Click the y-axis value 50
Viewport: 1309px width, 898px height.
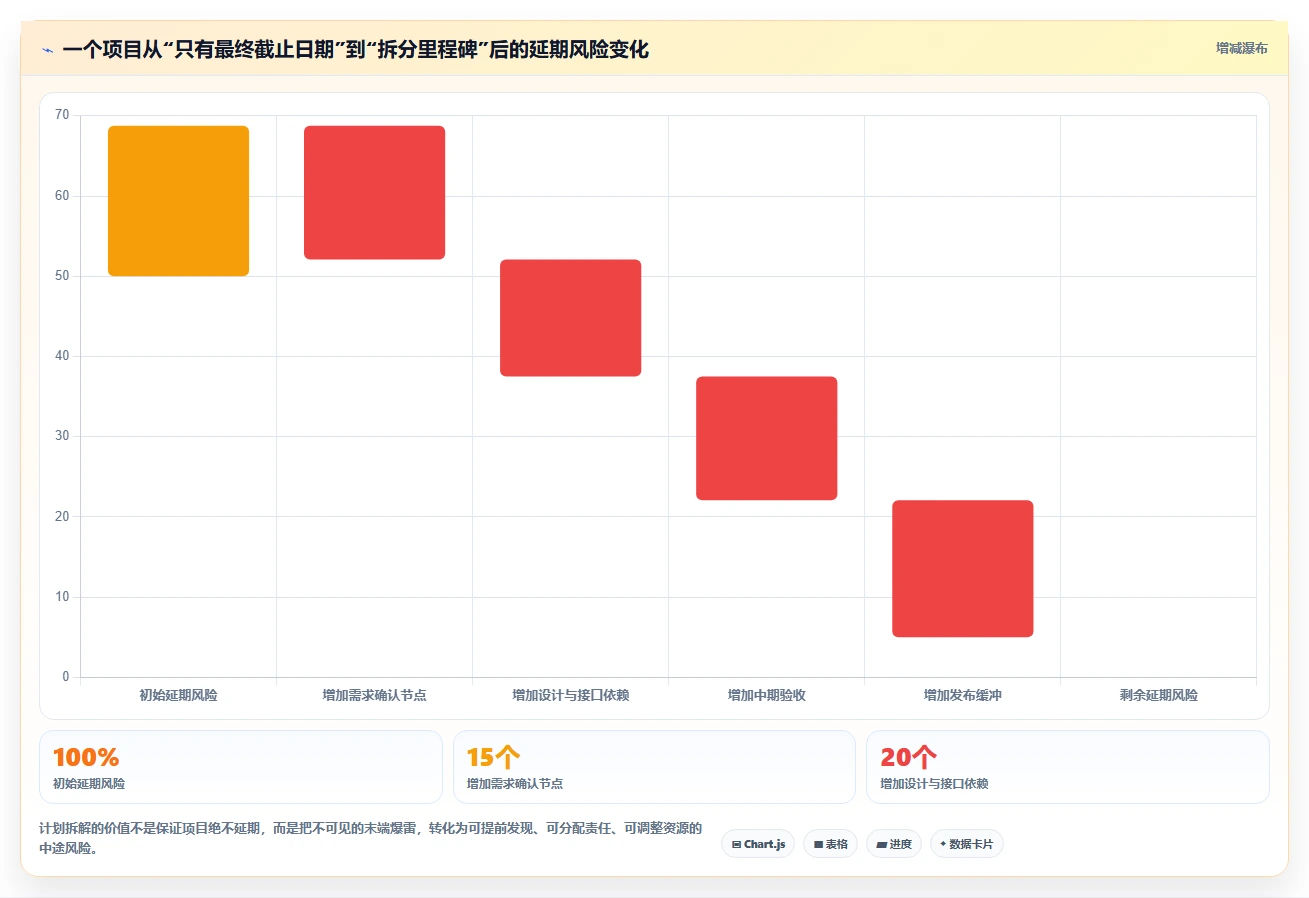[63, 276]
